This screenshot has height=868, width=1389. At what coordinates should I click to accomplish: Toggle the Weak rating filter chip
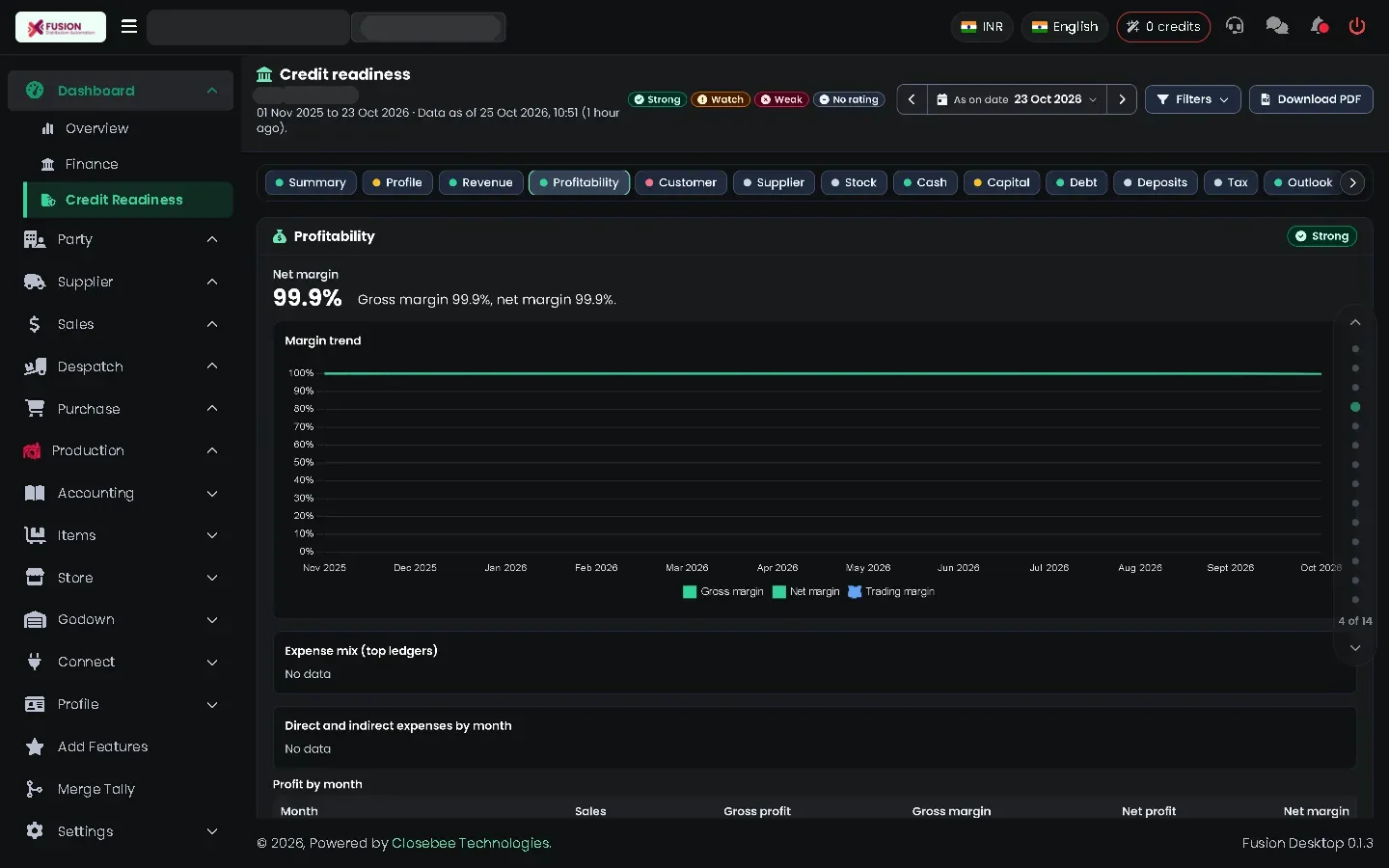pos(781,99)
